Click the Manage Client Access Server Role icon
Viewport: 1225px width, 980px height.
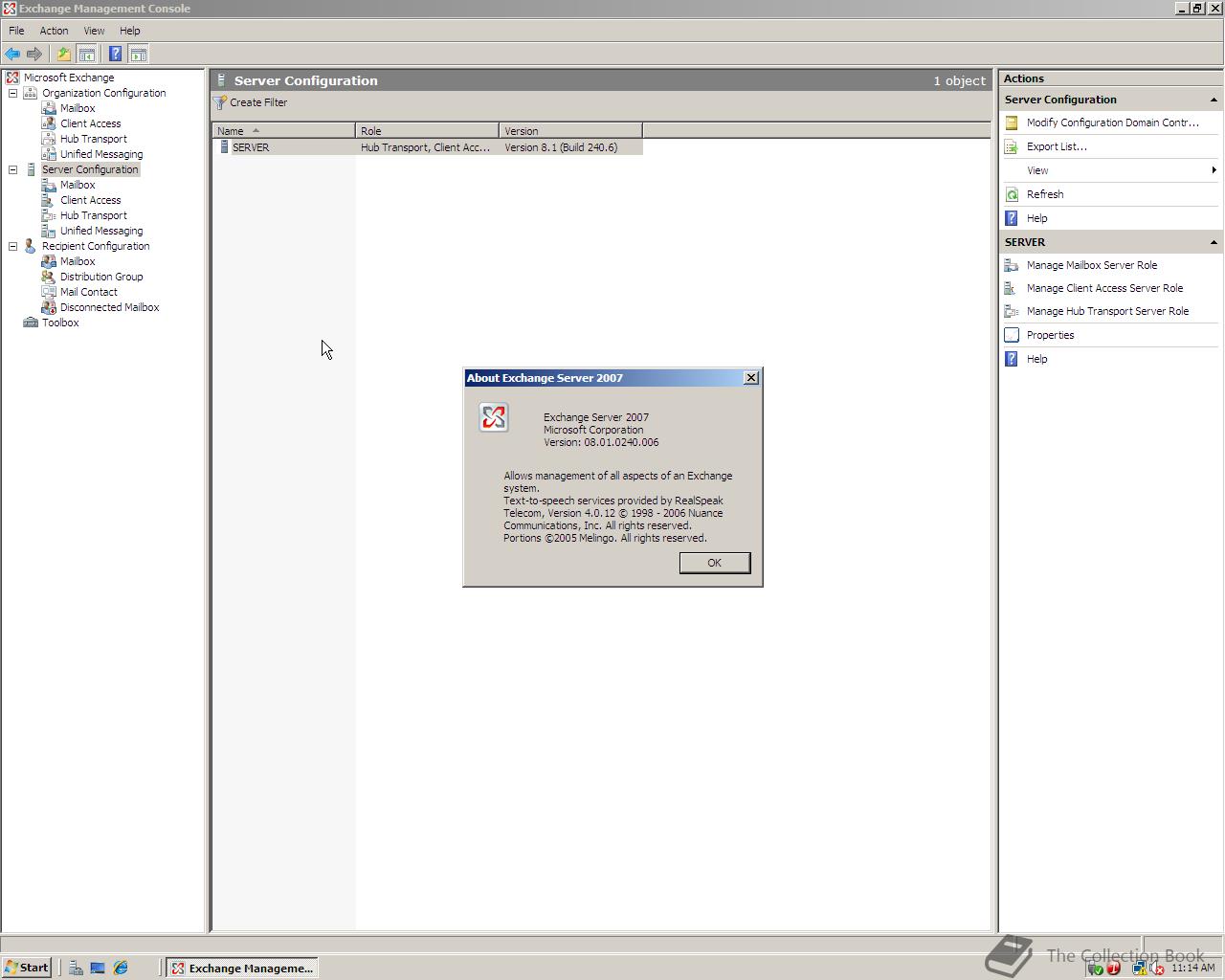pyautogui.click(x=1012, y=288)
